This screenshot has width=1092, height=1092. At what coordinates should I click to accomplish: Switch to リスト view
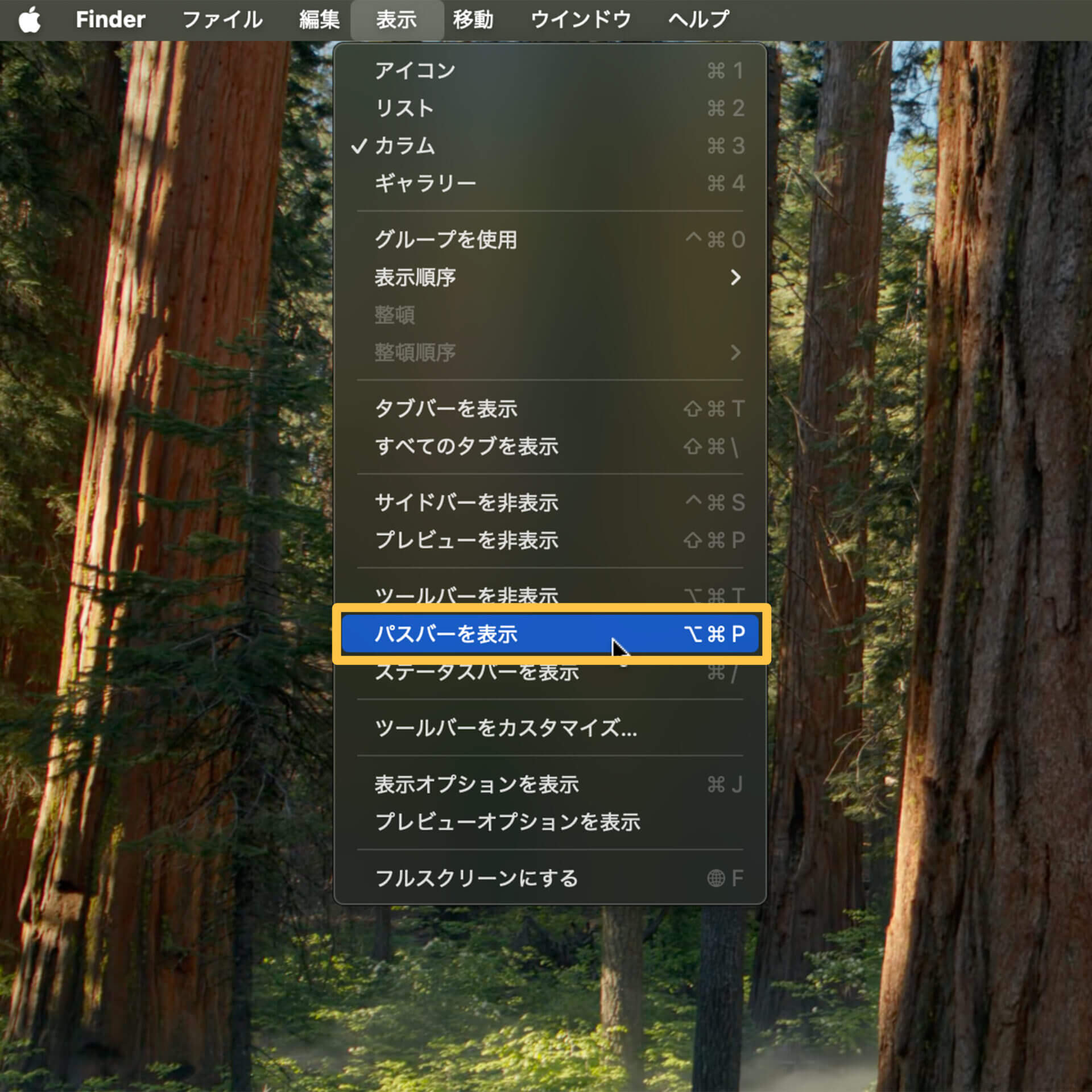pyautogui.click(x=550, y=108)
